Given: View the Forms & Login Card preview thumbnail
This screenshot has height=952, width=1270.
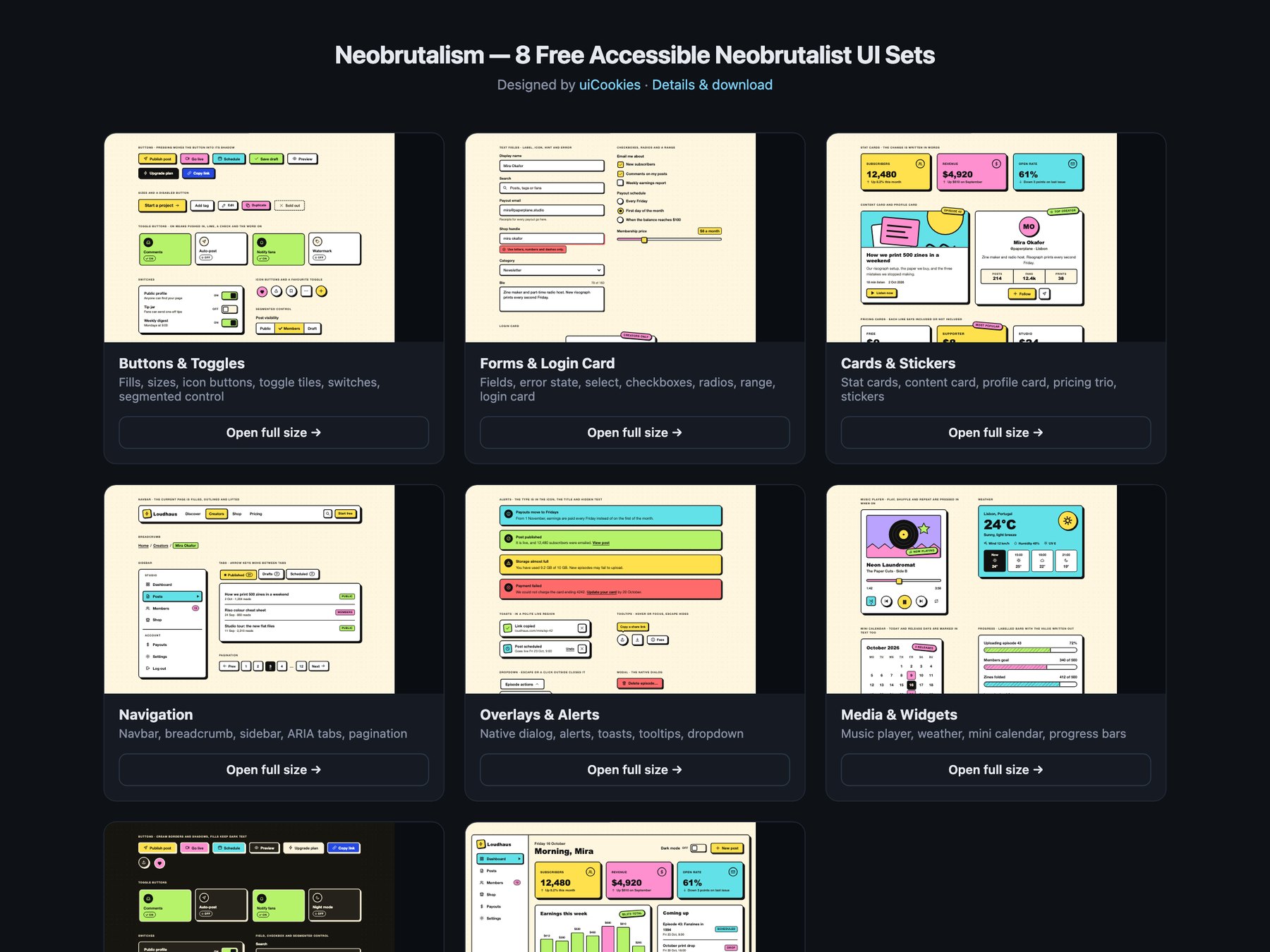Looking at the screenshot, I should [635, 238].
